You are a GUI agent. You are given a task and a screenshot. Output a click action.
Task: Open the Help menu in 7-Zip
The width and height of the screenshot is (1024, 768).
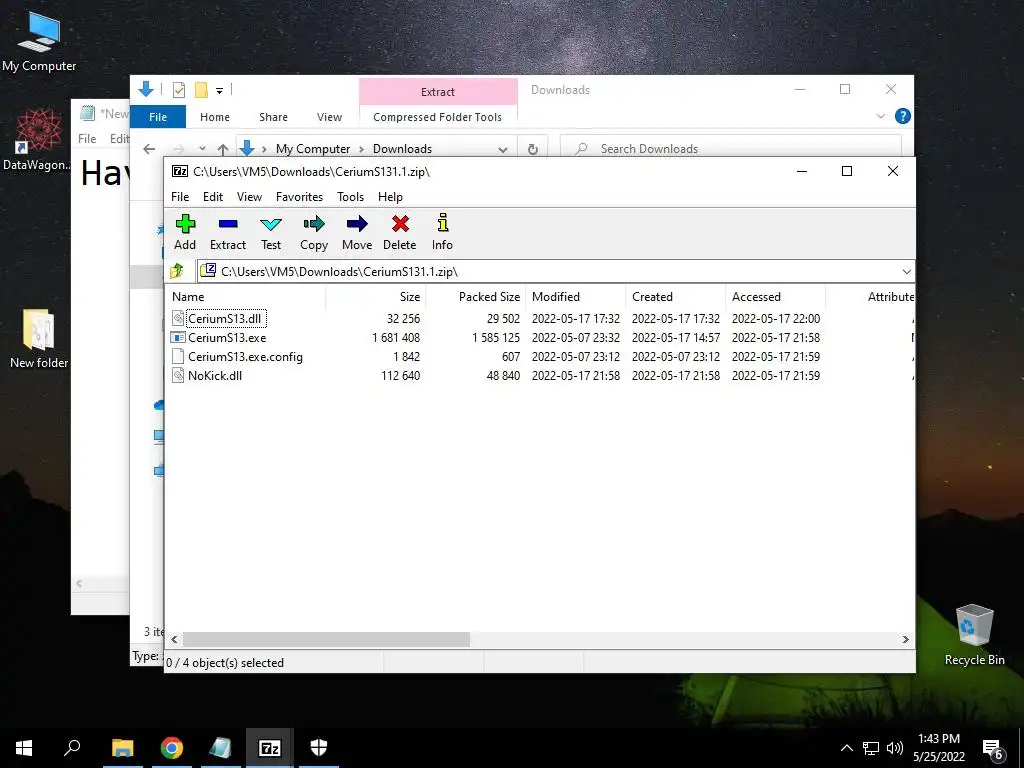click(390, 197)
